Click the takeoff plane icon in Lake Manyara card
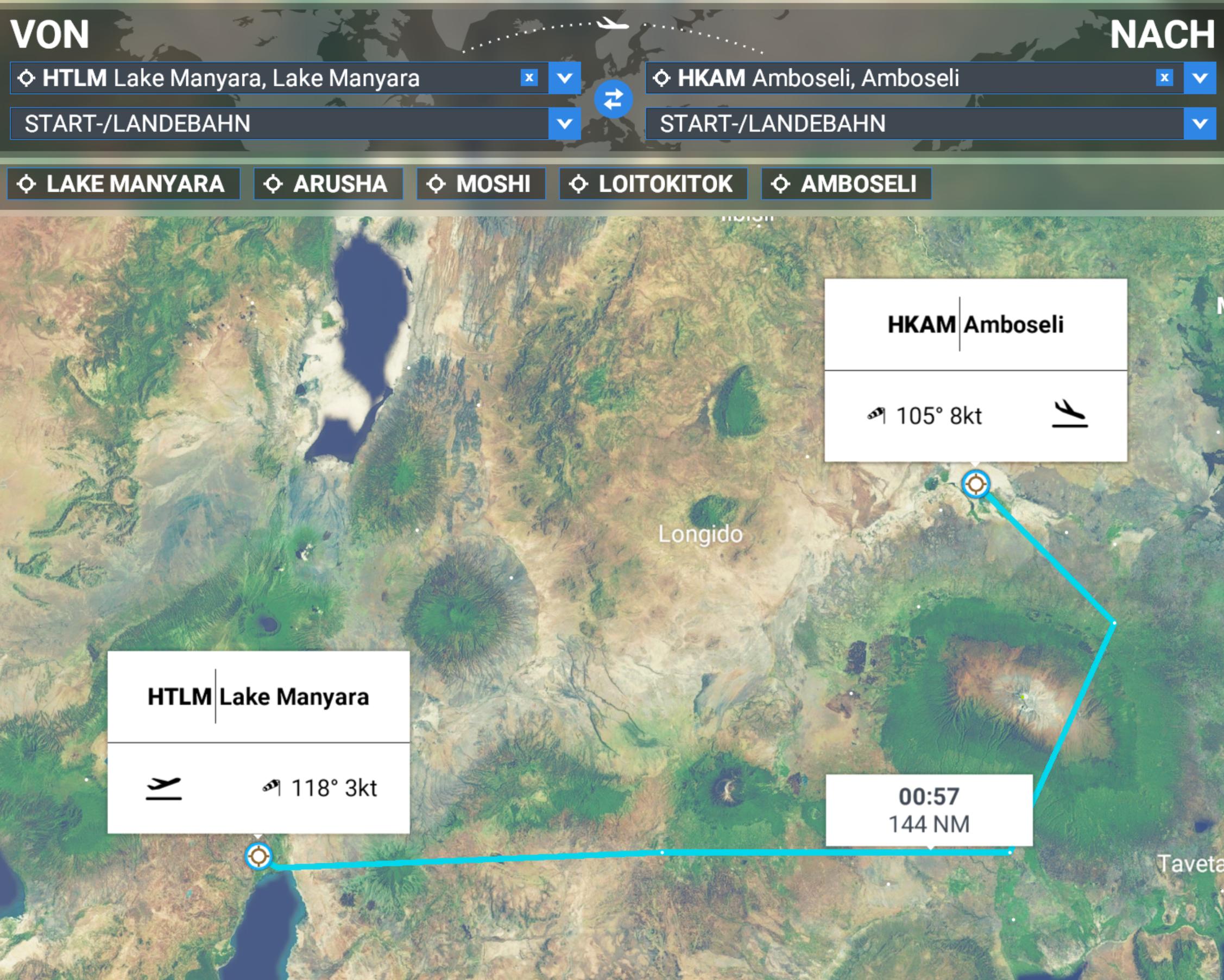 [x=163, y=788]
